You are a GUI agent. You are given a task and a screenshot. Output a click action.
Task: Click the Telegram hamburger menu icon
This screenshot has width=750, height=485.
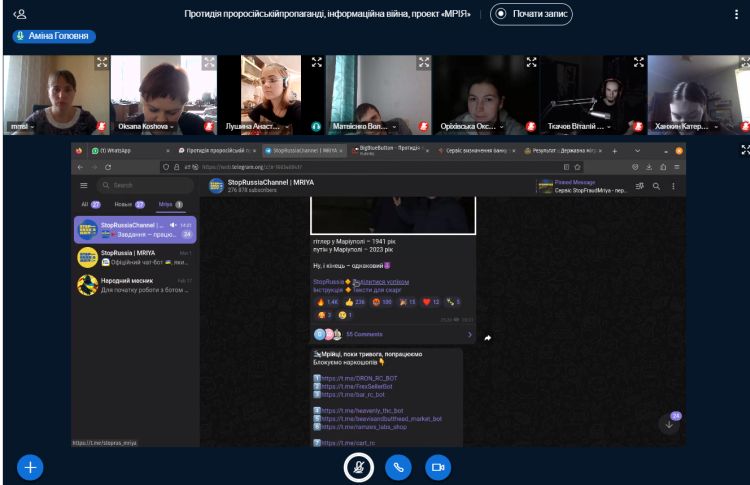pos(85,185)
